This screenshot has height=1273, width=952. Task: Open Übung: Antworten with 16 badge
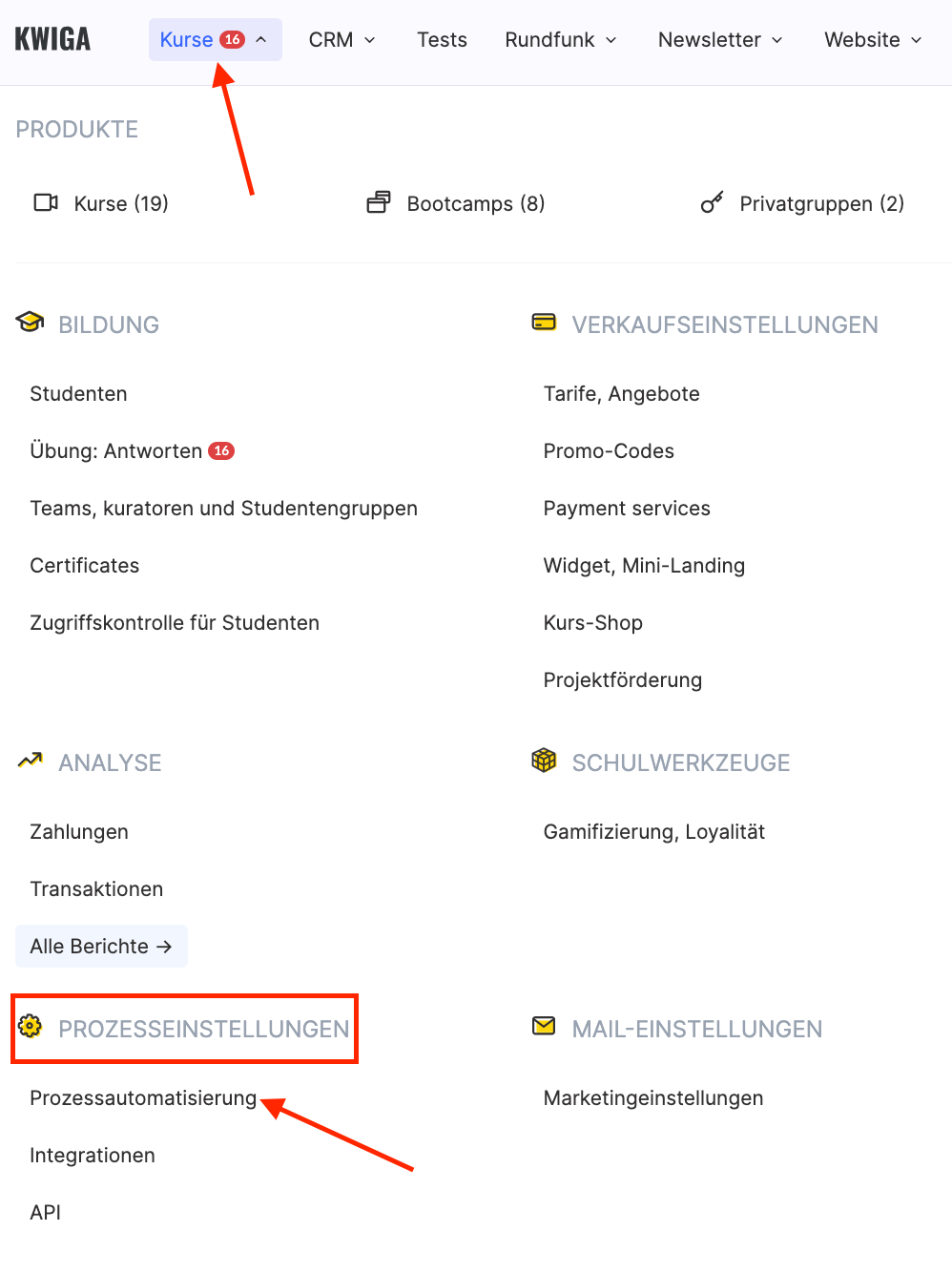tap(132, 450)
